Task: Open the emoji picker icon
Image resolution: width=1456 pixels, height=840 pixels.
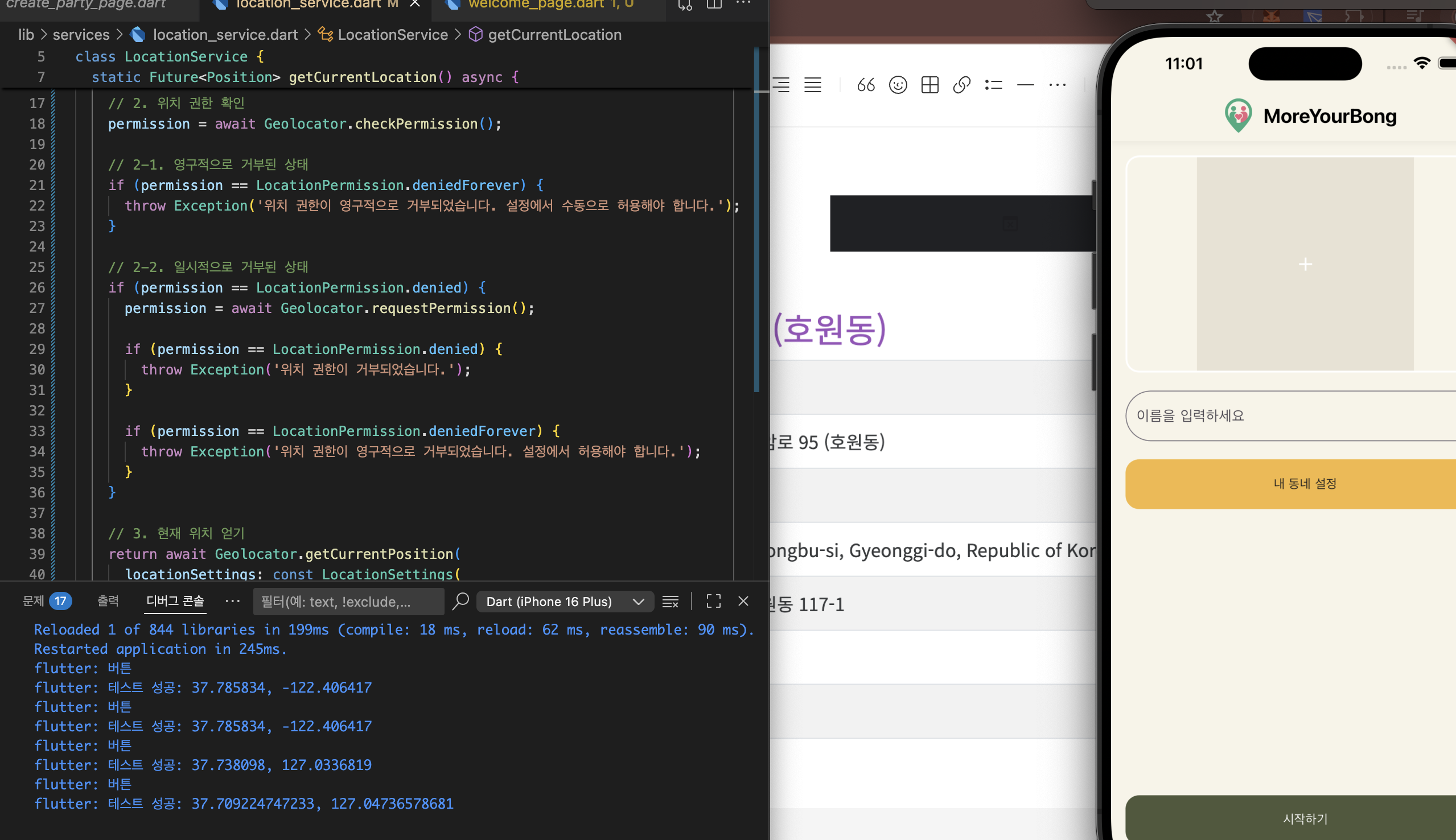Action: click(x=898, y=85)
